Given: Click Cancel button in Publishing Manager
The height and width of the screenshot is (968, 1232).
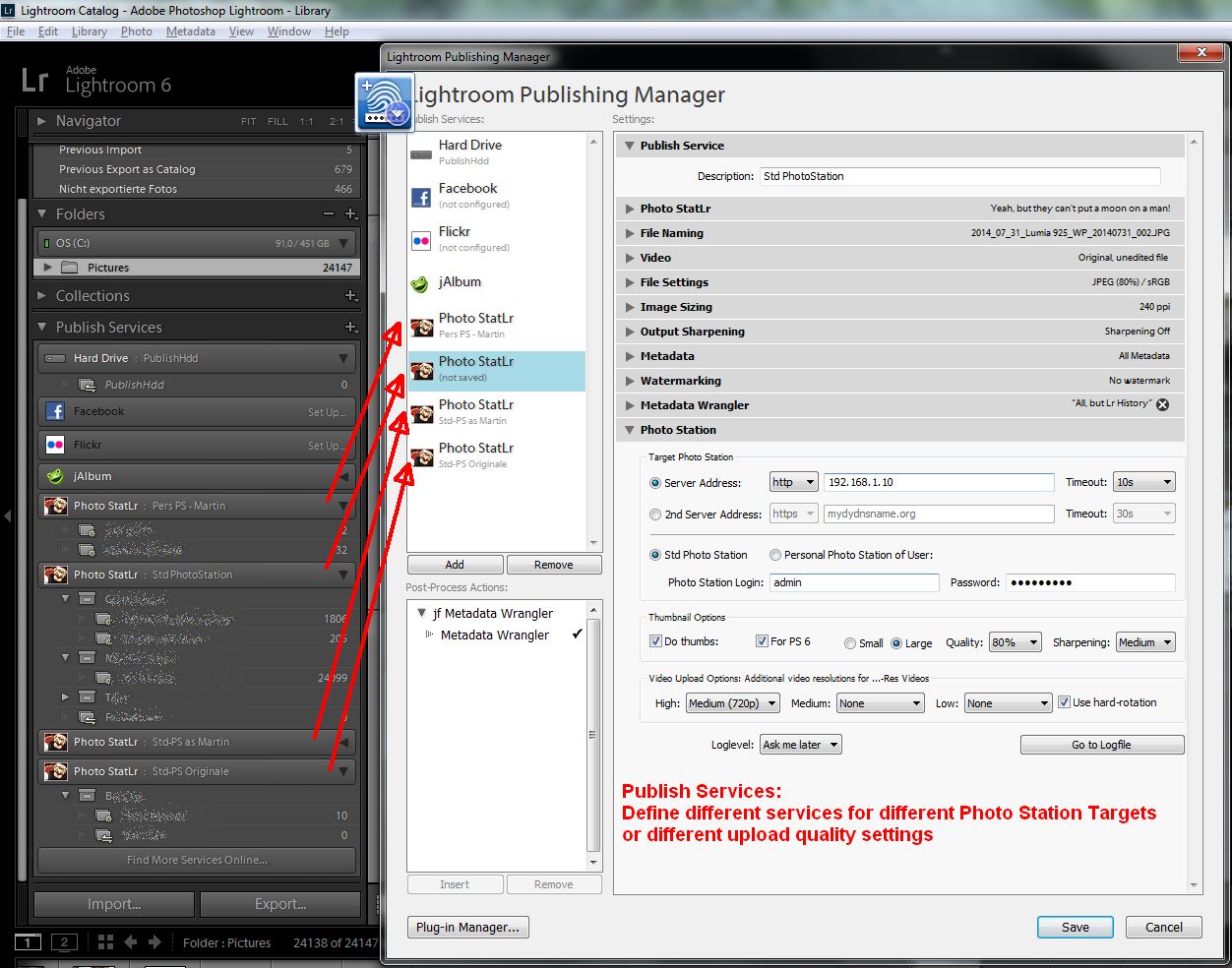Looking at the screenshot, I should tap(1164, 928).
